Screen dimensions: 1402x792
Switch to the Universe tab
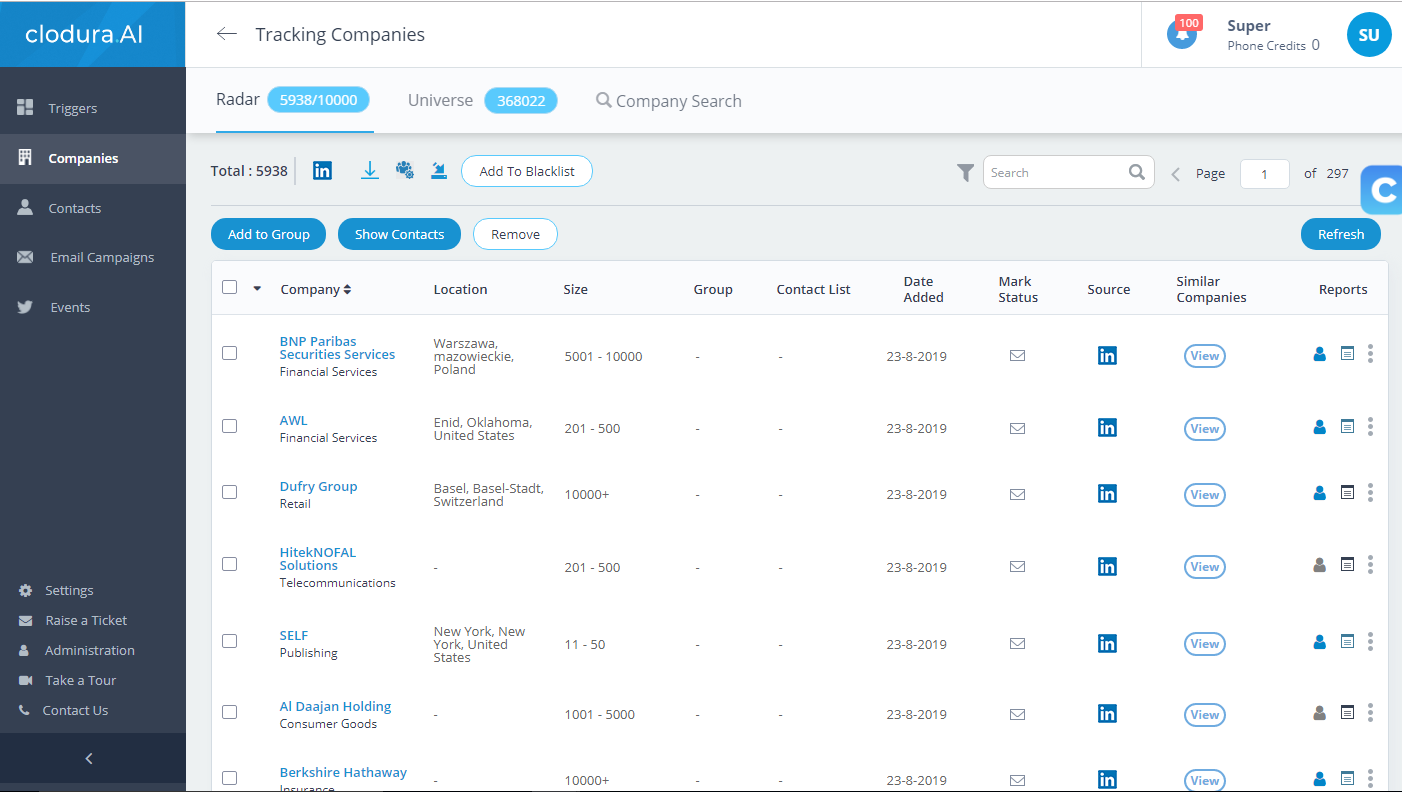tap(482, 101)
